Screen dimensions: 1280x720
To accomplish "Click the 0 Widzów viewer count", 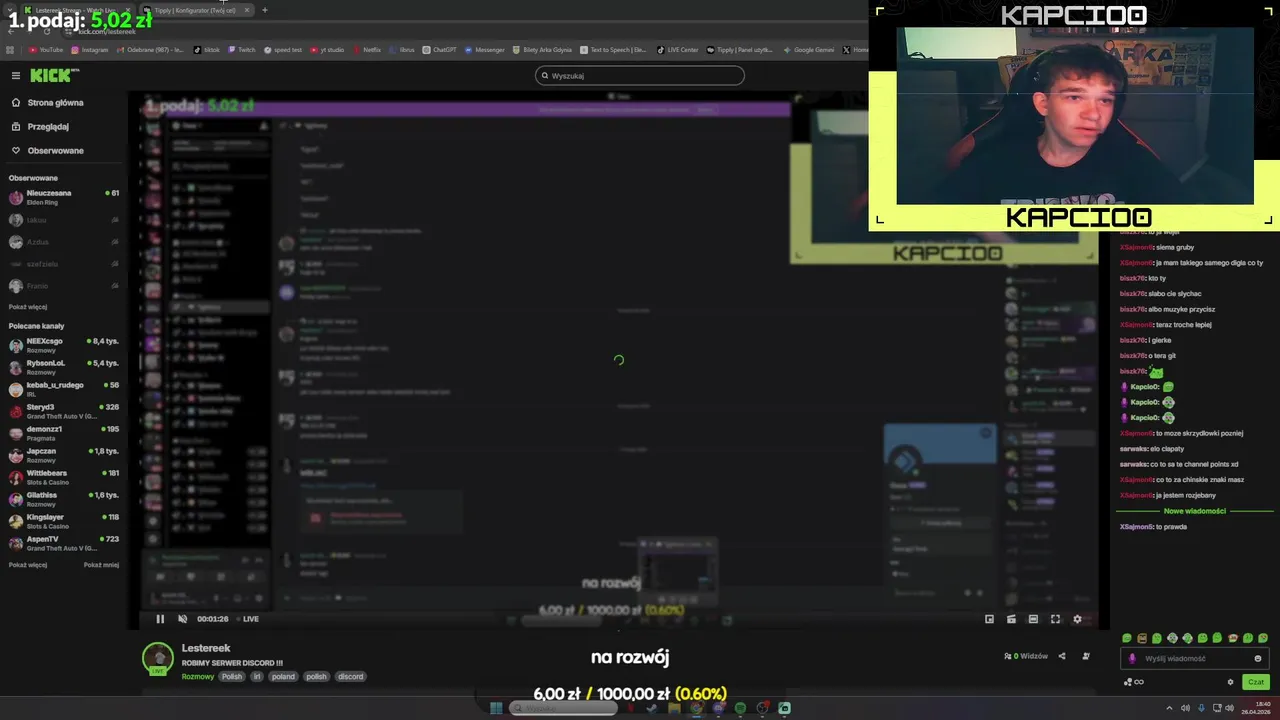I will (x=1026, y=656).
